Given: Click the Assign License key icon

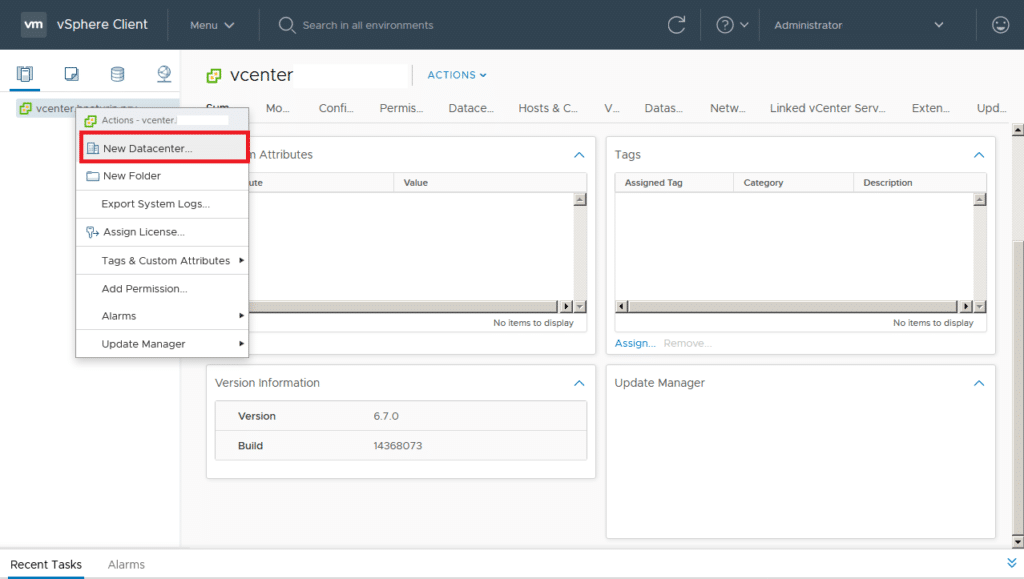Looking at the screenshot, I should (x=93, y=232).
